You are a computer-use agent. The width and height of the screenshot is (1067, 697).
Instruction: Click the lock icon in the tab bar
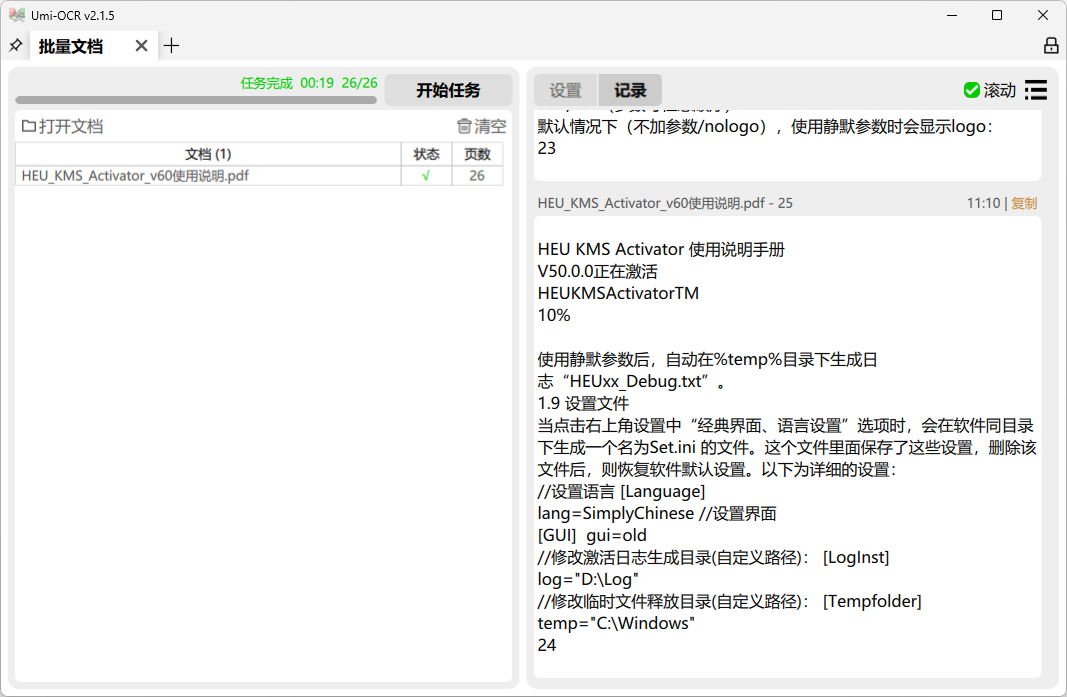[1051, 46]
